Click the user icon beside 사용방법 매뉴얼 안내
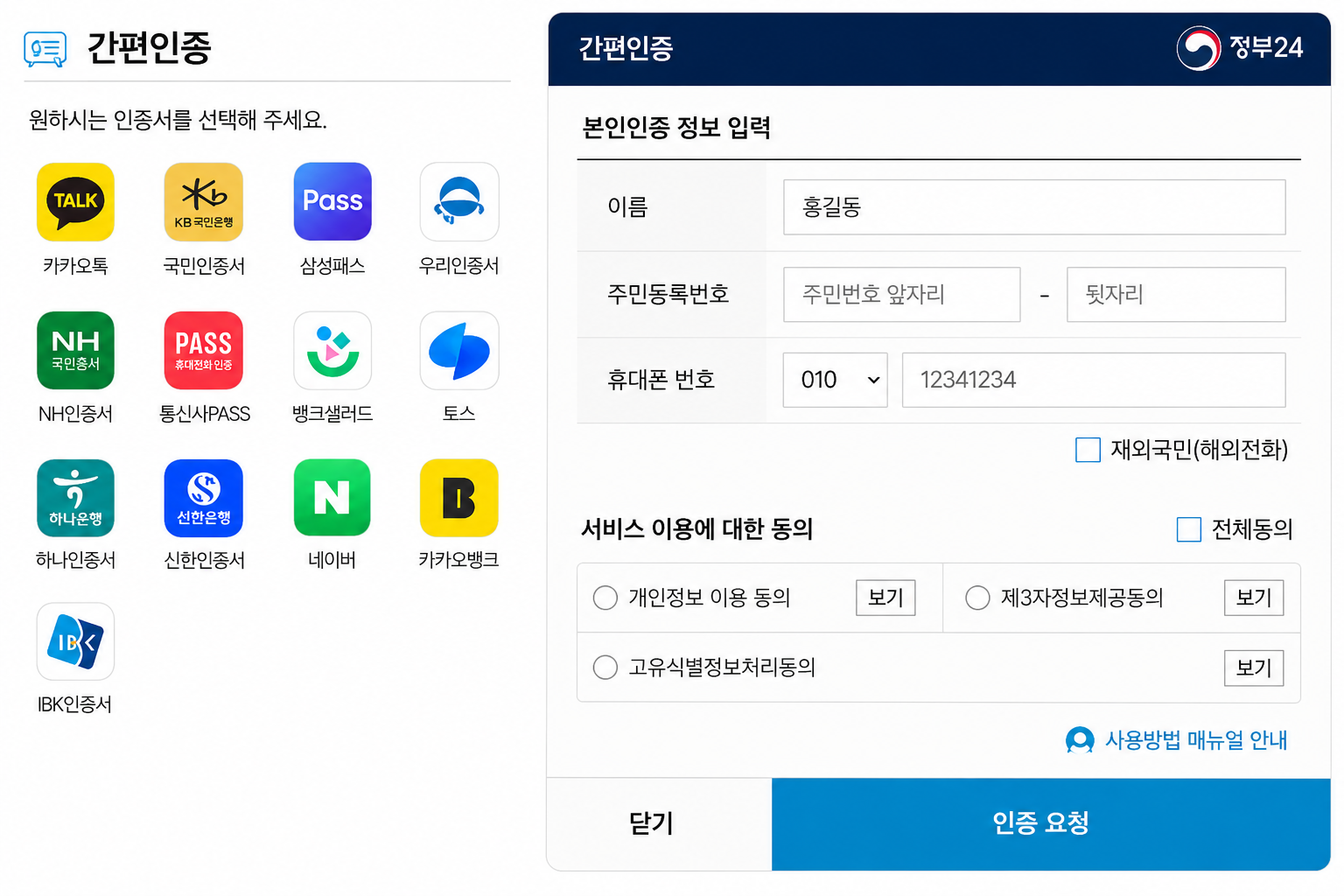Viewport: 1344px width, 896px height. click(x=1080, y=740)
